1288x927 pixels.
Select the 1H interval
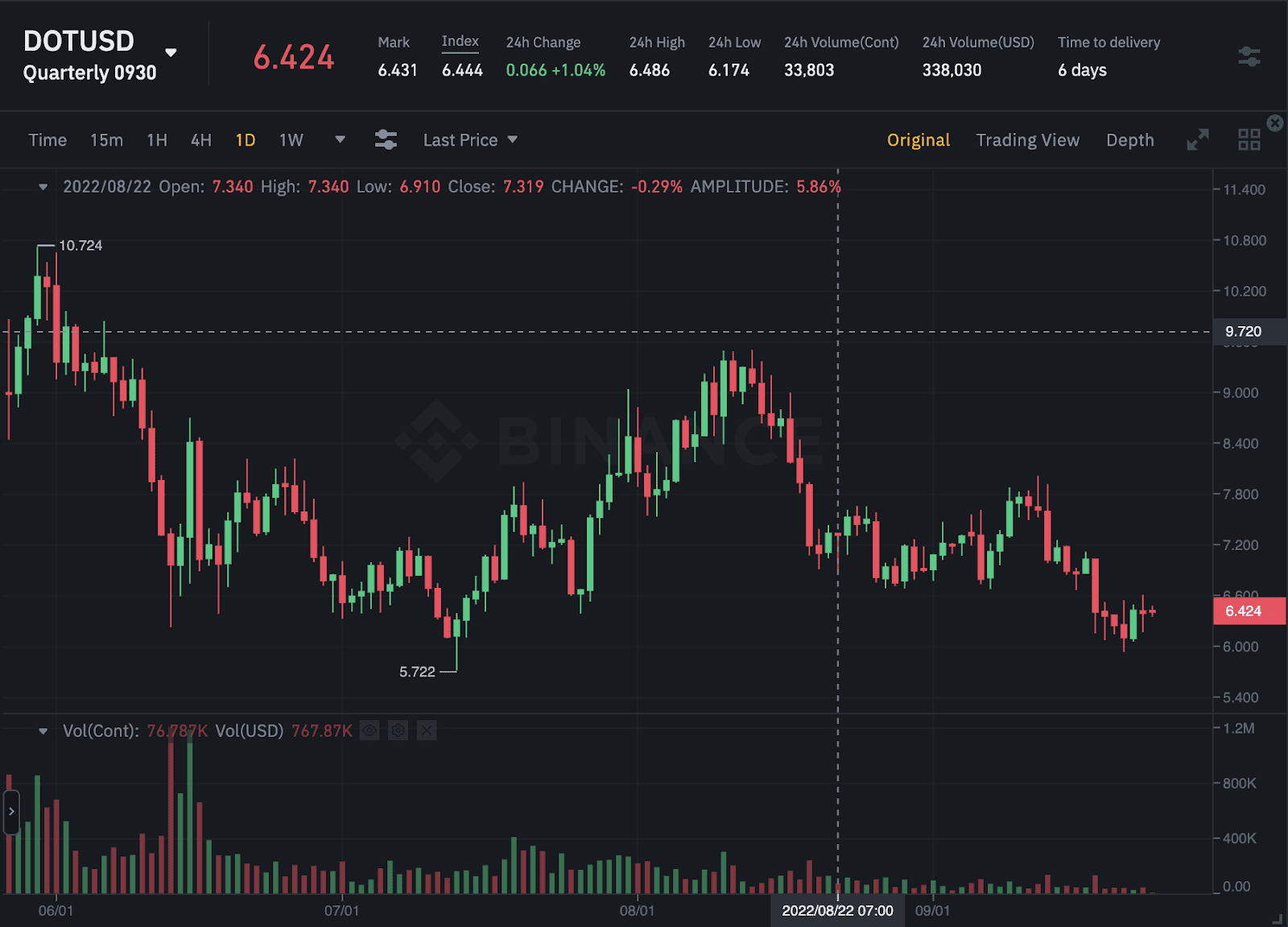point(157,140)
